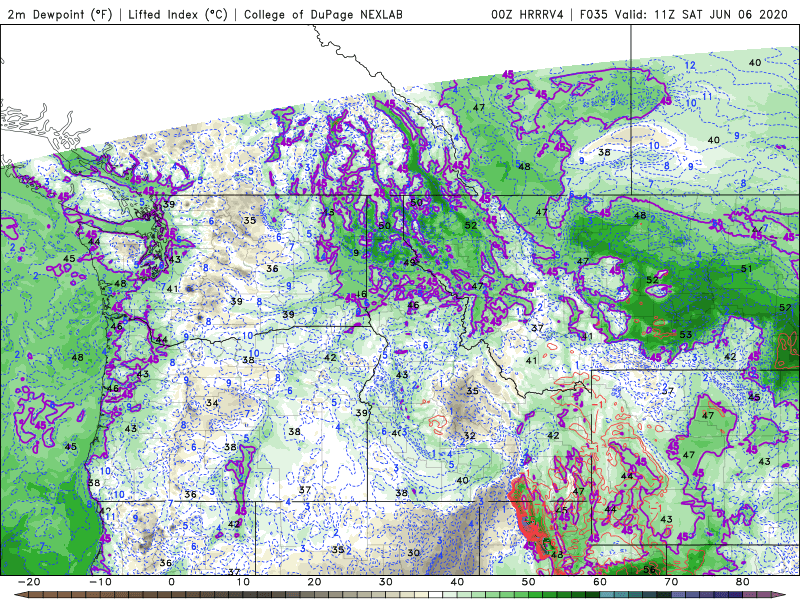Click the blue "12" lifted index contour label
Screen dimensions: 800x600
point(690,65)
